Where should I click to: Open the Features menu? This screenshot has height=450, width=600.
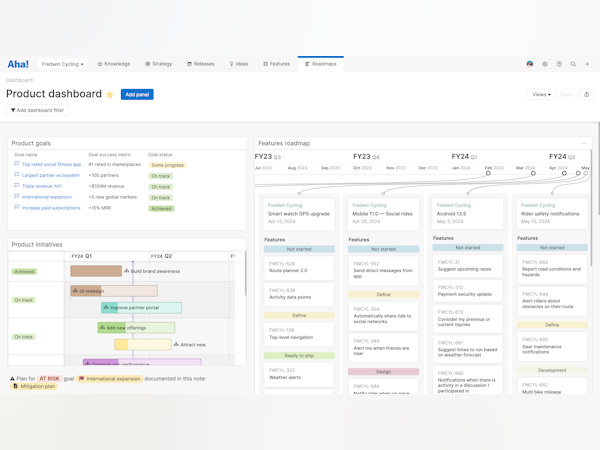(x=276, y=64)
